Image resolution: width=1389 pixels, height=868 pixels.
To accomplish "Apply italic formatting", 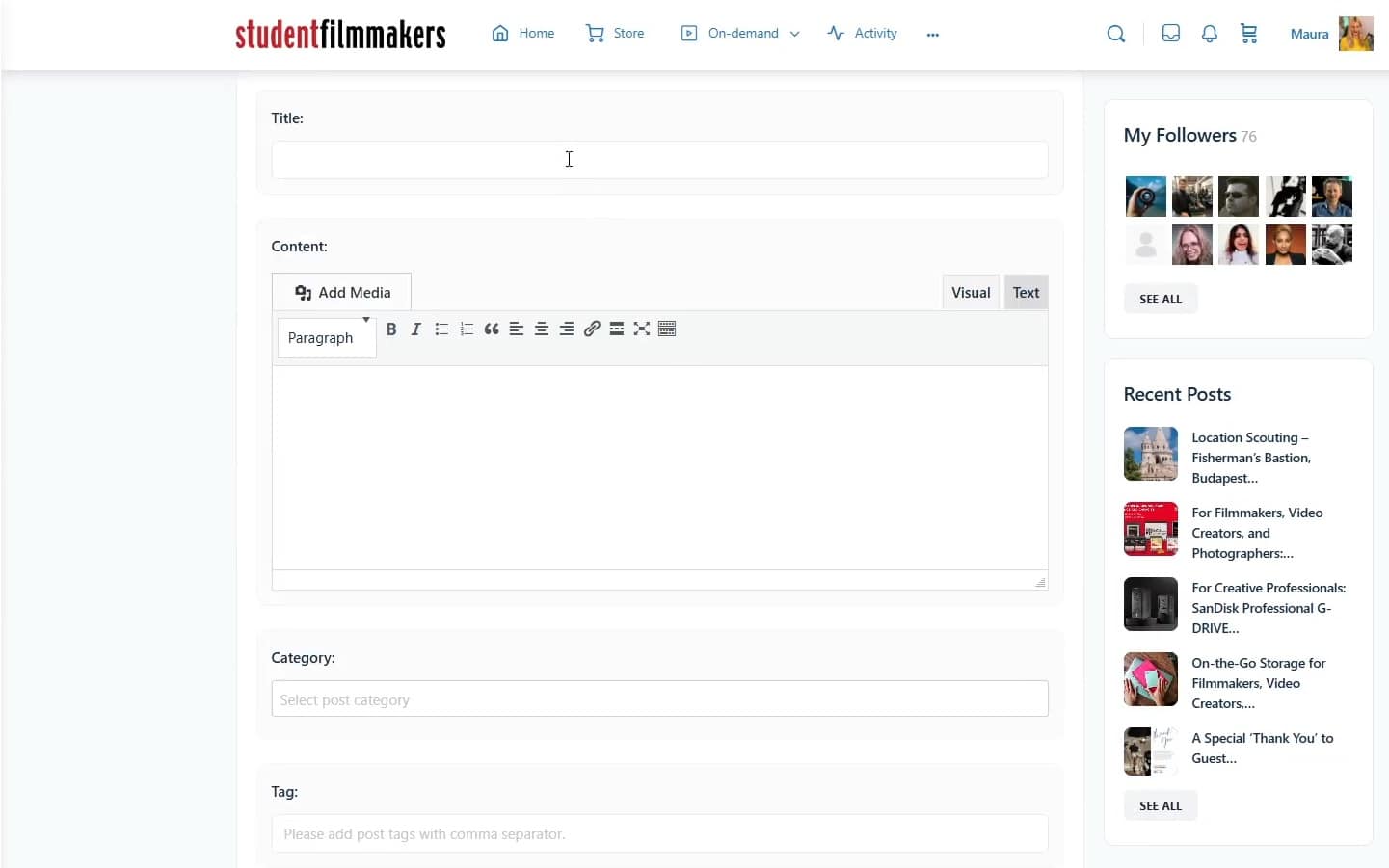I will pos(416,329).
